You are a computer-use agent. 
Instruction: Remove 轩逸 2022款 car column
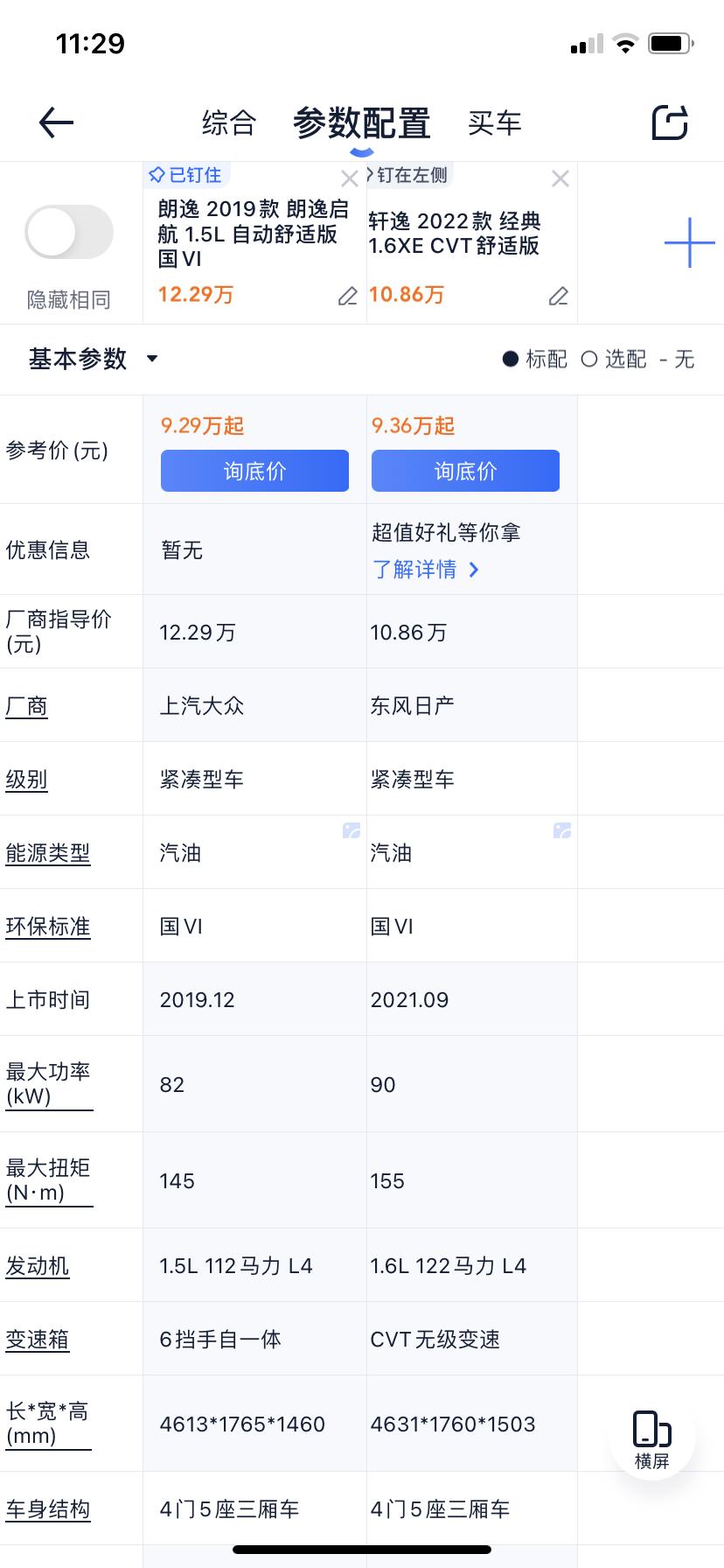pos(560,179)
